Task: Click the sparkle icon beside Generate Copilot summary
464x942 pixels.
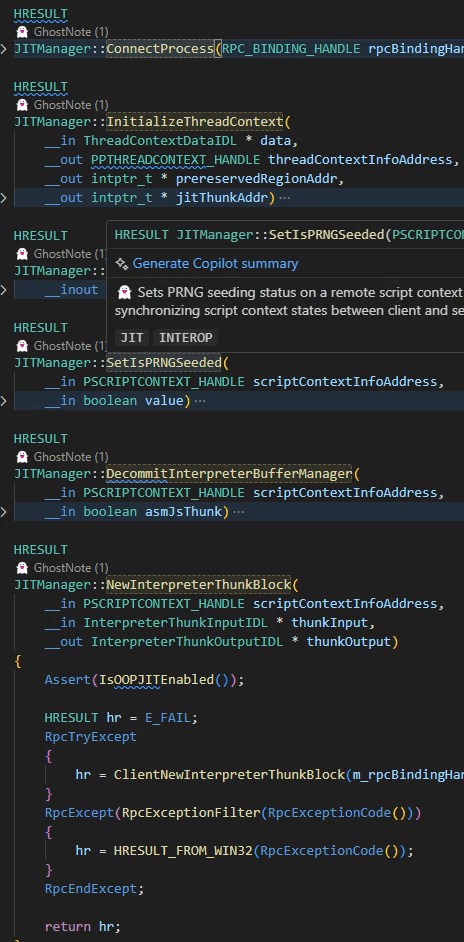Action: (x=122, y=264)
